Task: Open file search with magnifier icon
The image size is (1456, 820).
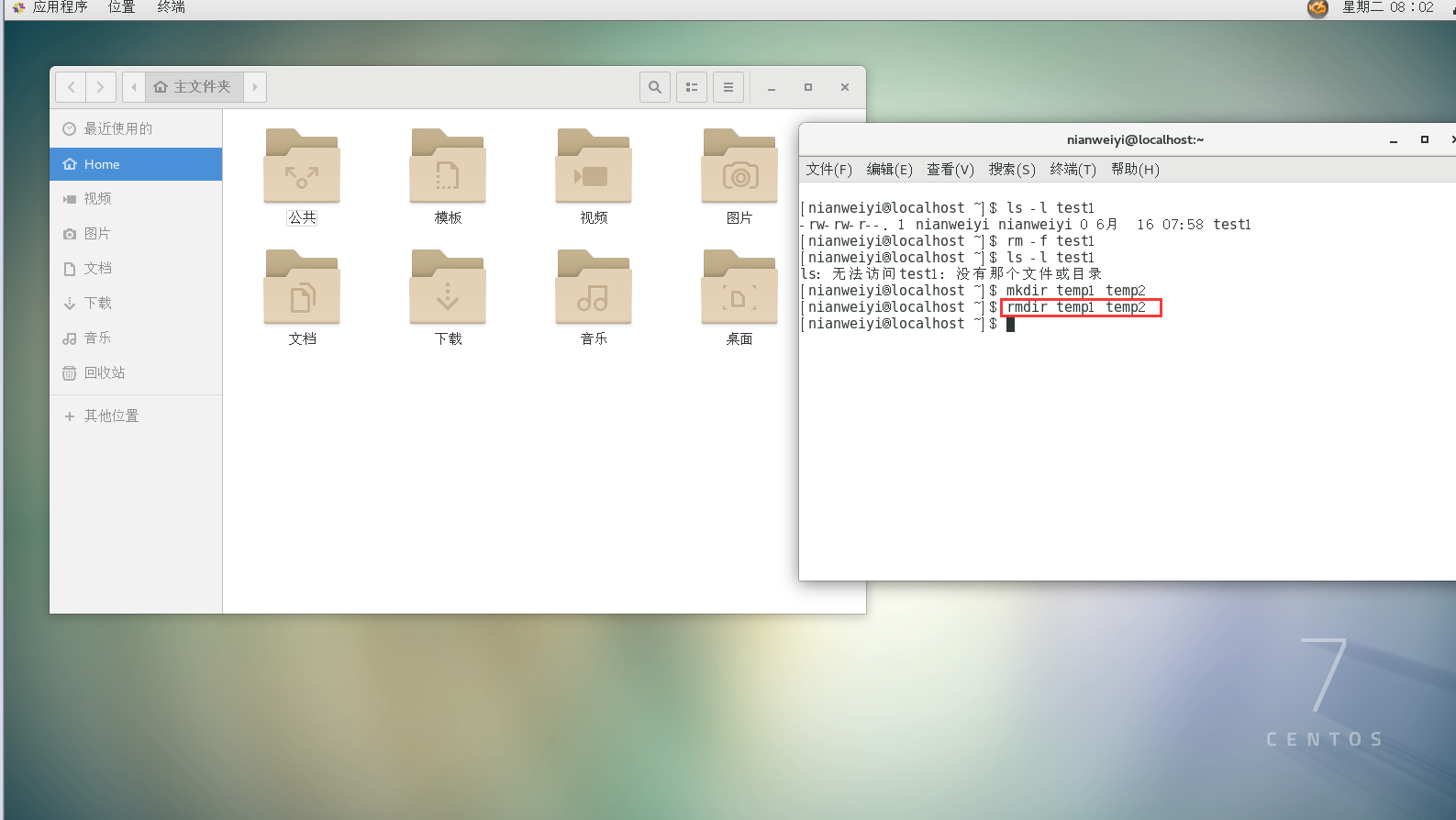Action: 655,87
